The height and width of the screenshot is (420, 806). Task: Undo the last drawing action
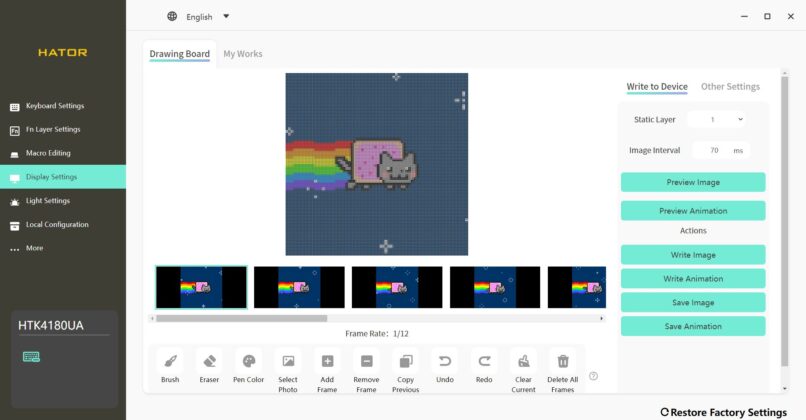click(445, 361)
